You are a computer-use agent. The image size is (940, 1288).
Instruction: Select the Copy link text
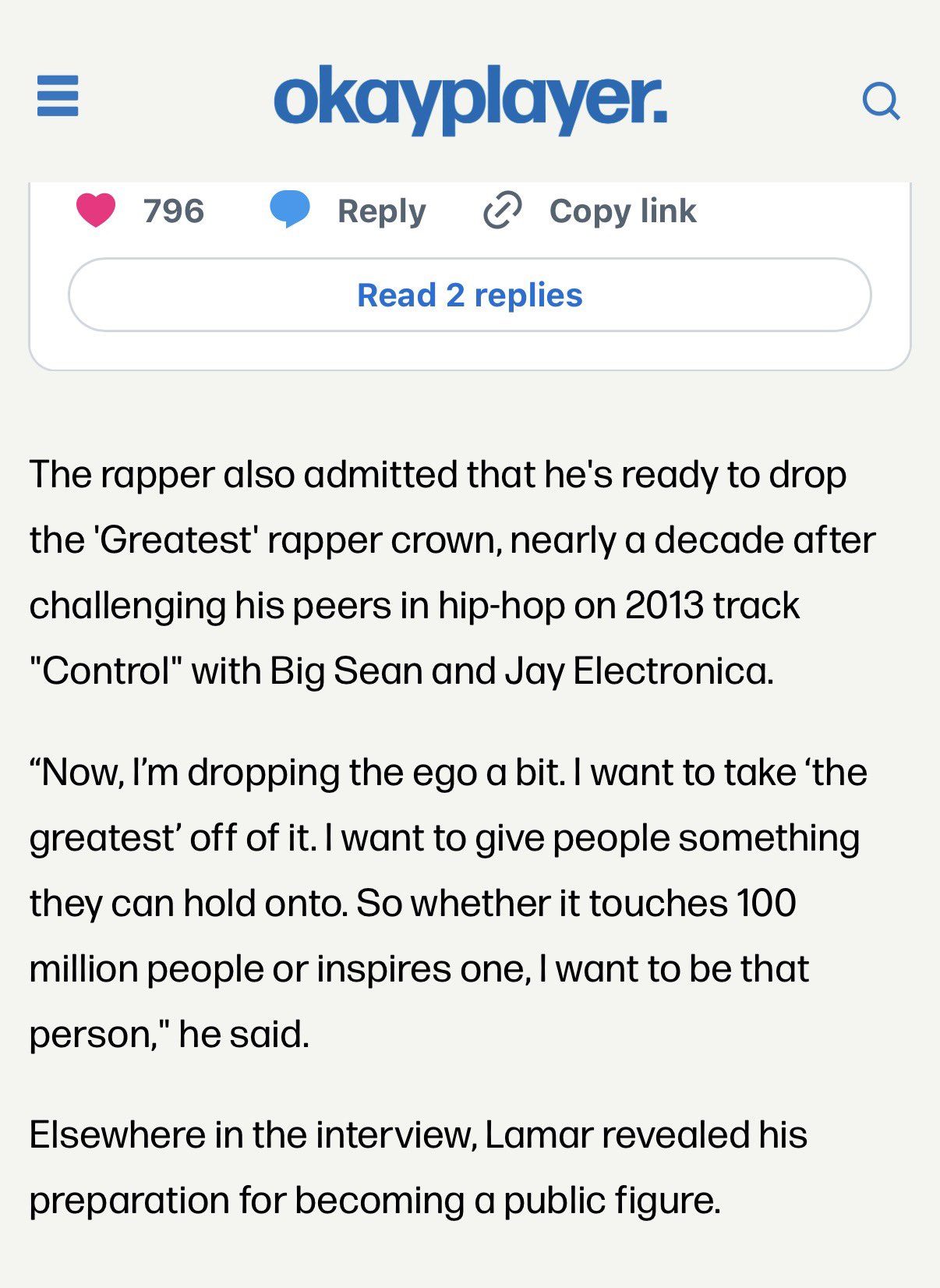(x=622, y=211)
